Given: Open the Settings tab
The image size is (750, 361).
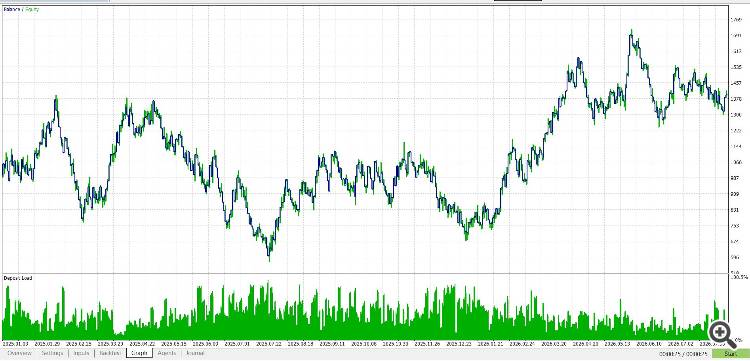Looking at the screenshot, I should 52,353.
